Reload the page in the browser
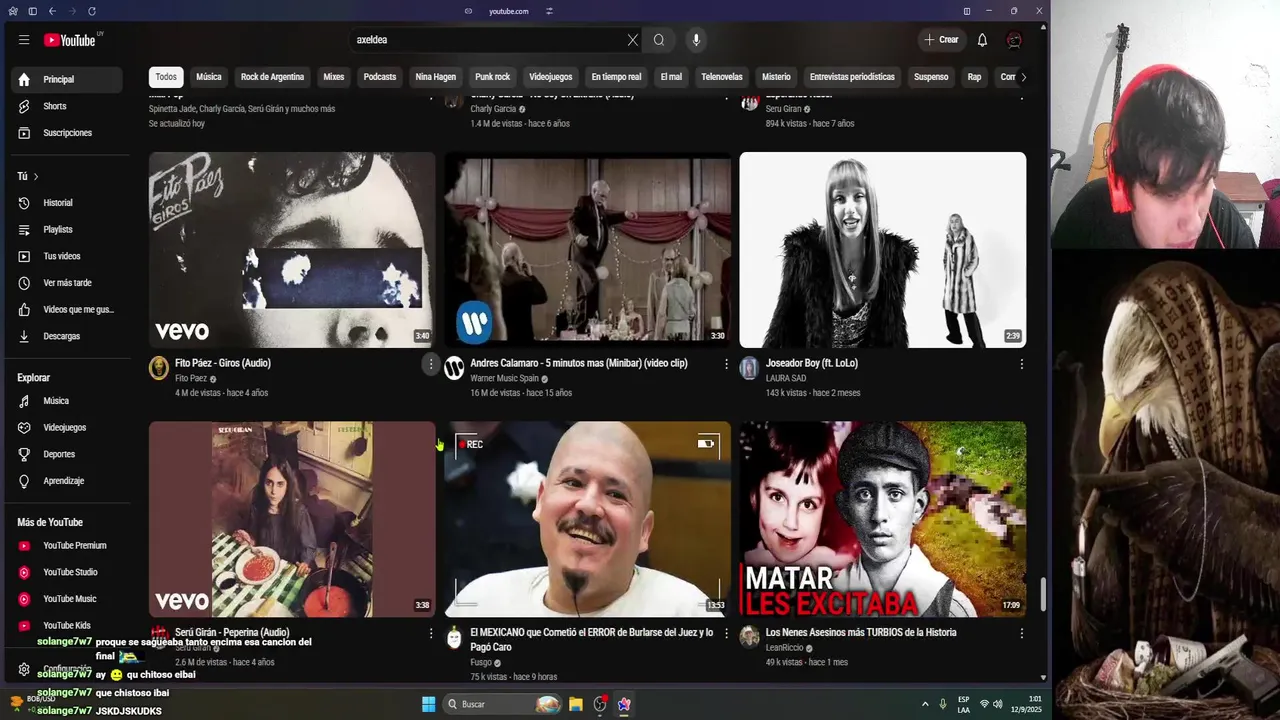Image resolution: width=1280 pixels, height=720 pixels. tap(92, 11)
